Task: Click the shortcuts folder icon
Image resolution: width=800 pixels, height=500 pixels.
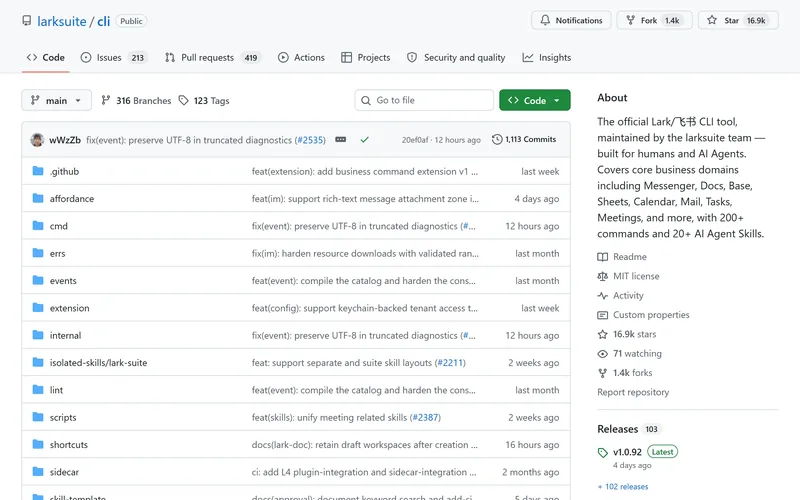Action: coord(38,444)
